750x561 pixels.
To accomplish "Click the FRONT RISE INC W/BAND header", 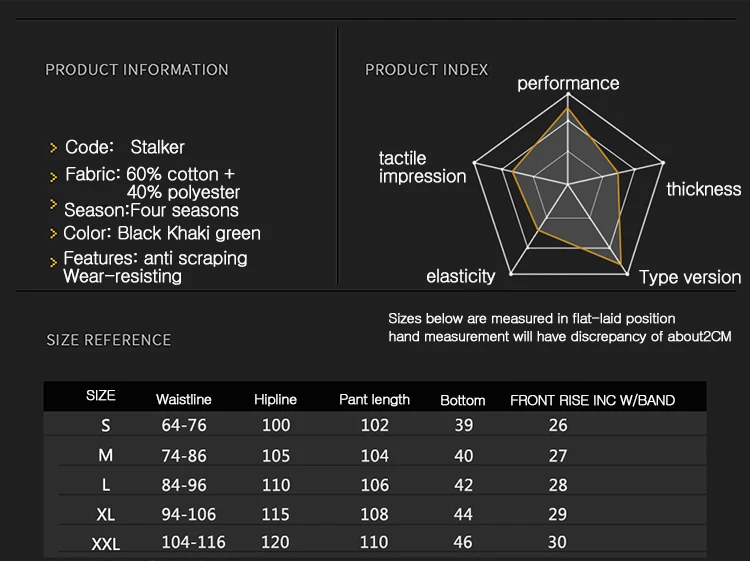I will [592, 400].
